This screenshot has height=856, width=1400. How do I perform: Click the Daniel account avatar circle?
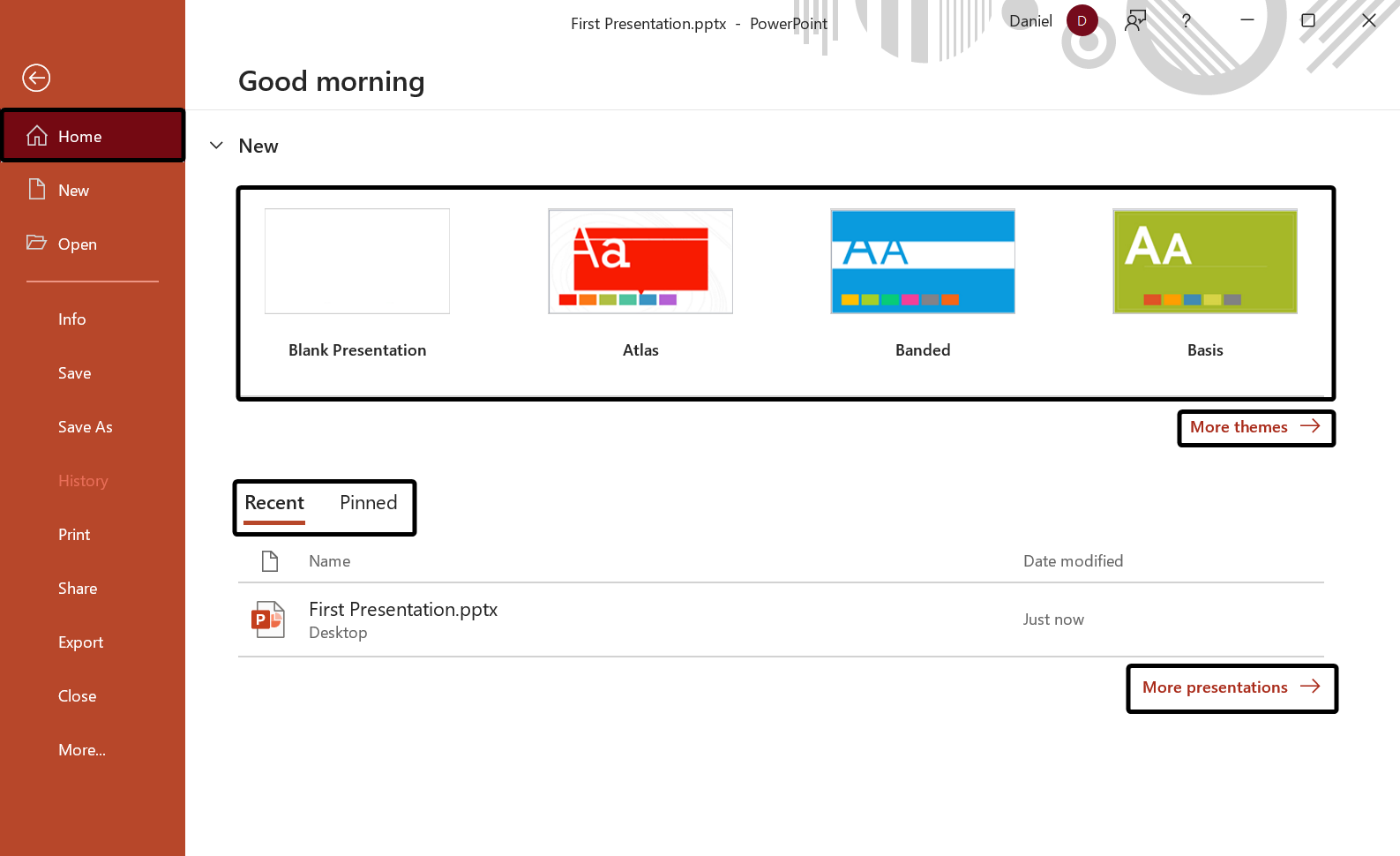(x=1082, y=21)
